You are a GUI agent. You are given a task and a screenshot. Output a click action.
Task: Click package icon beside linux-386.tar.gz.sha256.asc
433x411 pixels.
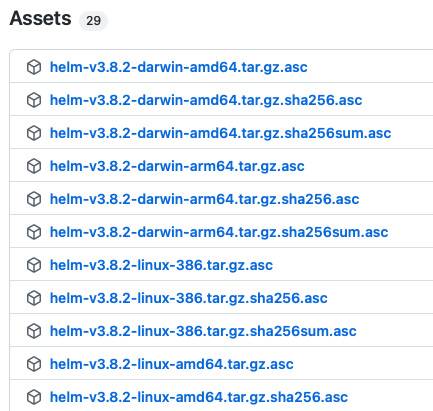pos(34,298)
